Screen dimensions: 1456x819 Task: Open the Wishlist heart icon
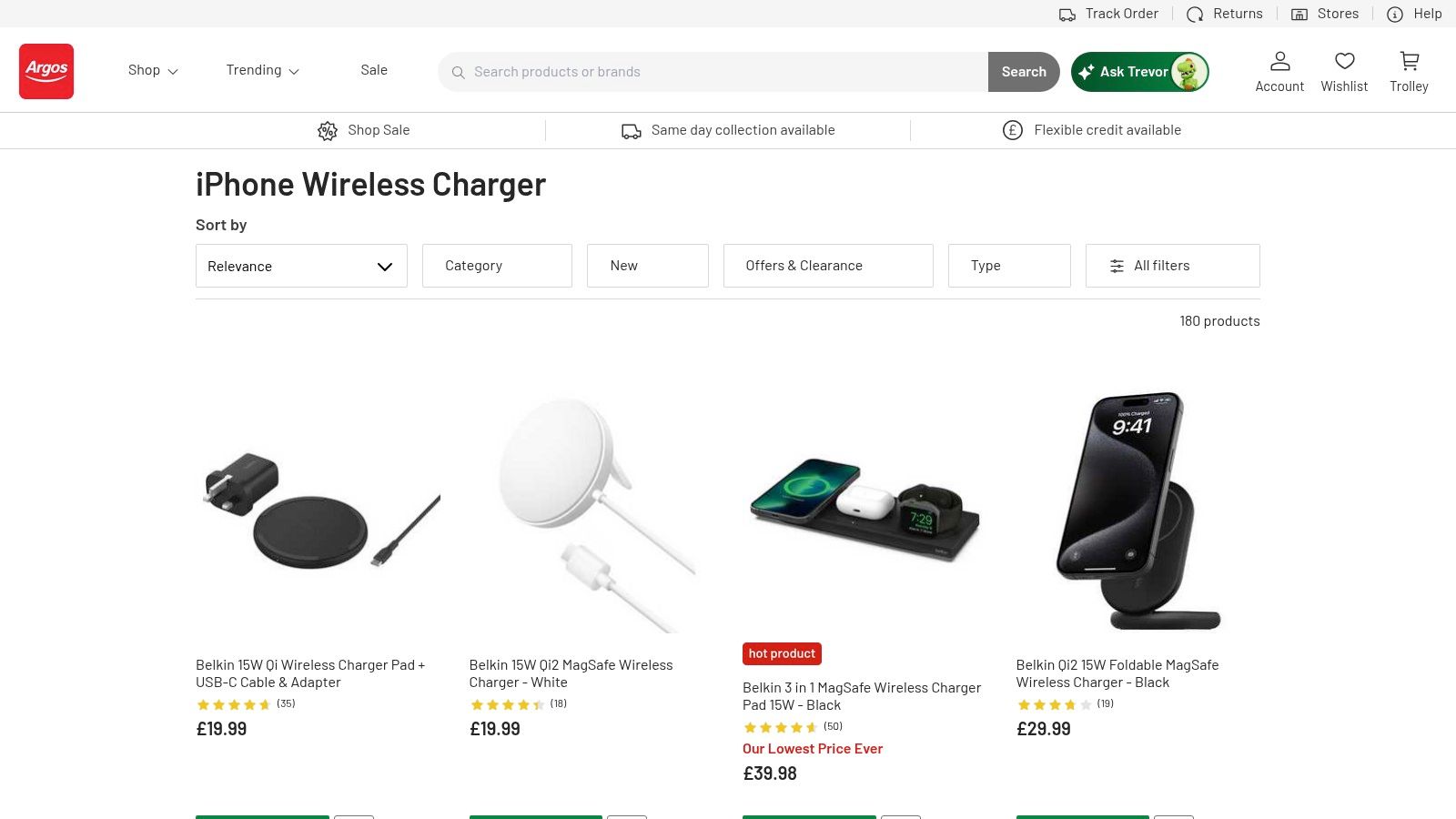pyautogui.click(x=1344, y=62)
